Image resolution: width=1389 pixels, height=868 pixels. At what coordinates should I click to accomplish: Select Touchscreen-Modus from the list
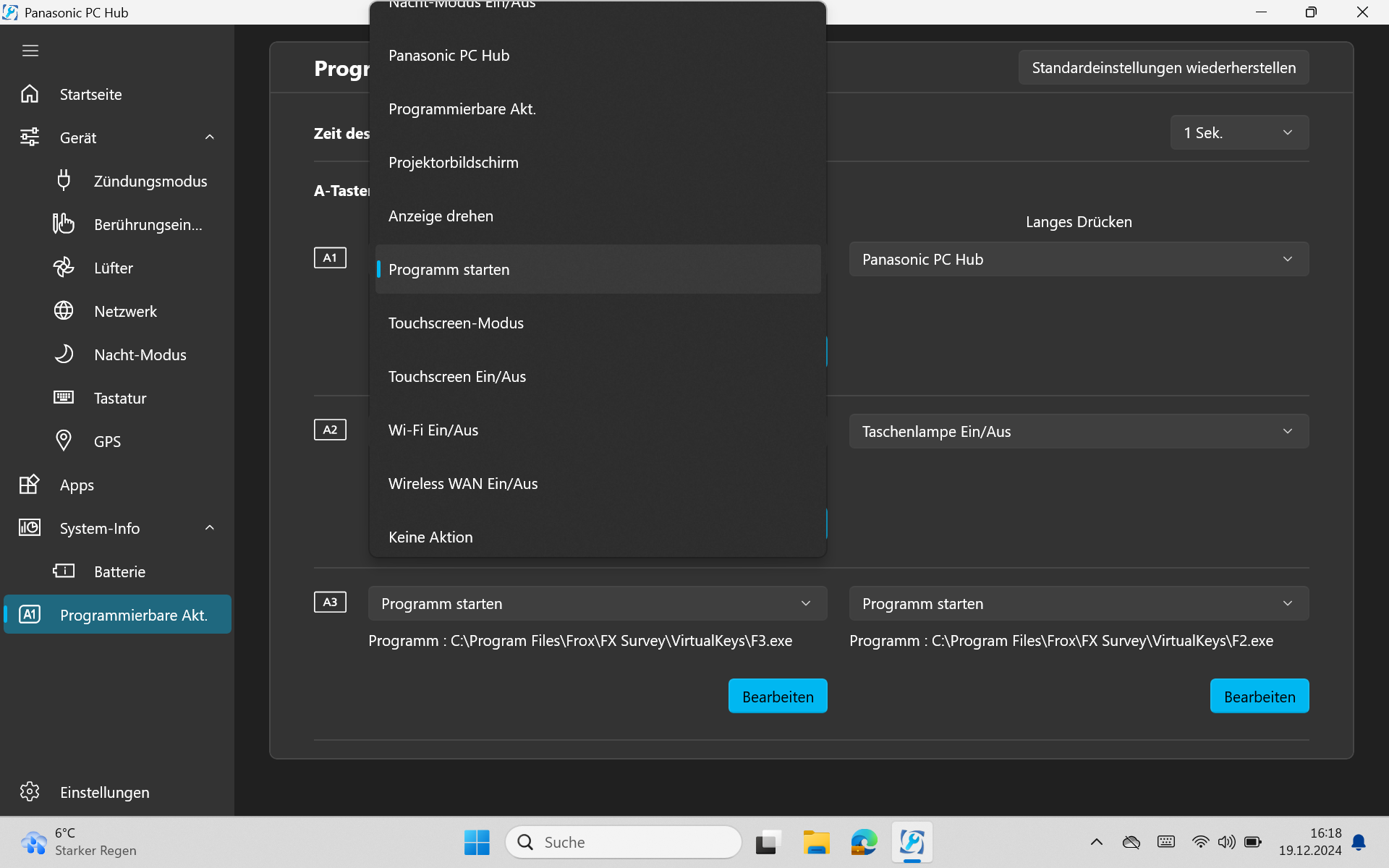pos(456,323)
